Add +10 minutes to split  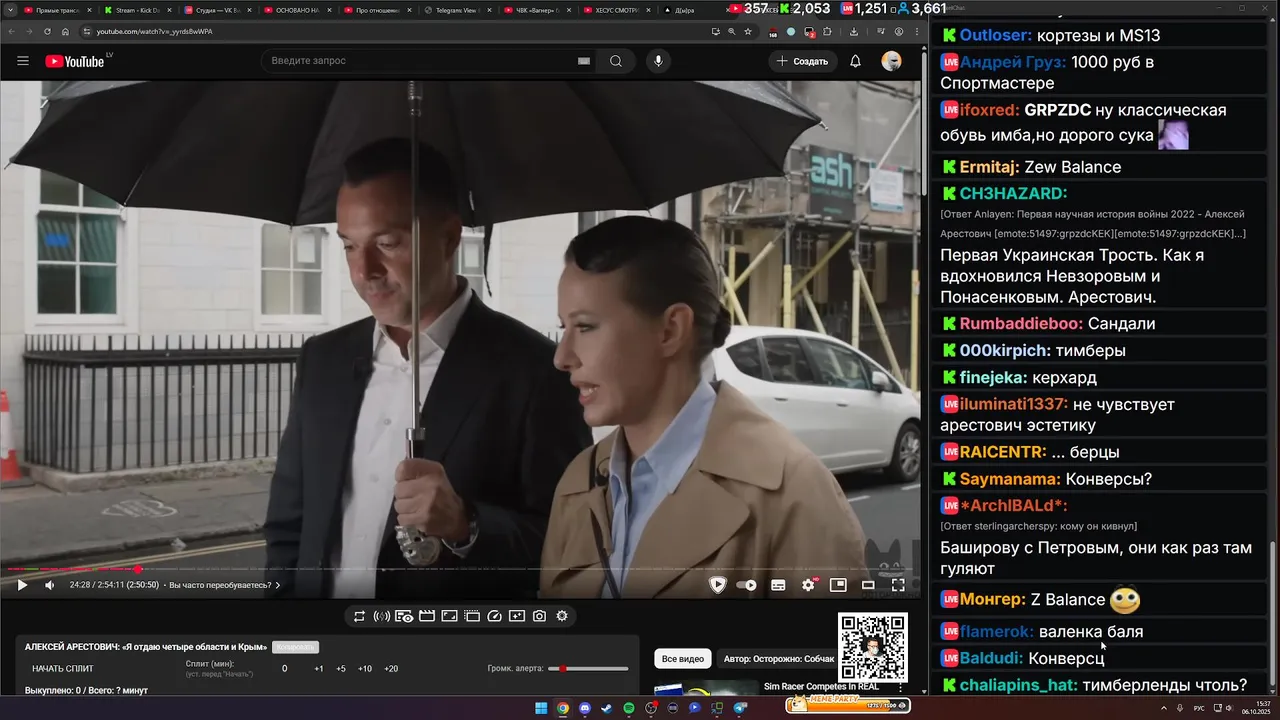[365, 668]
